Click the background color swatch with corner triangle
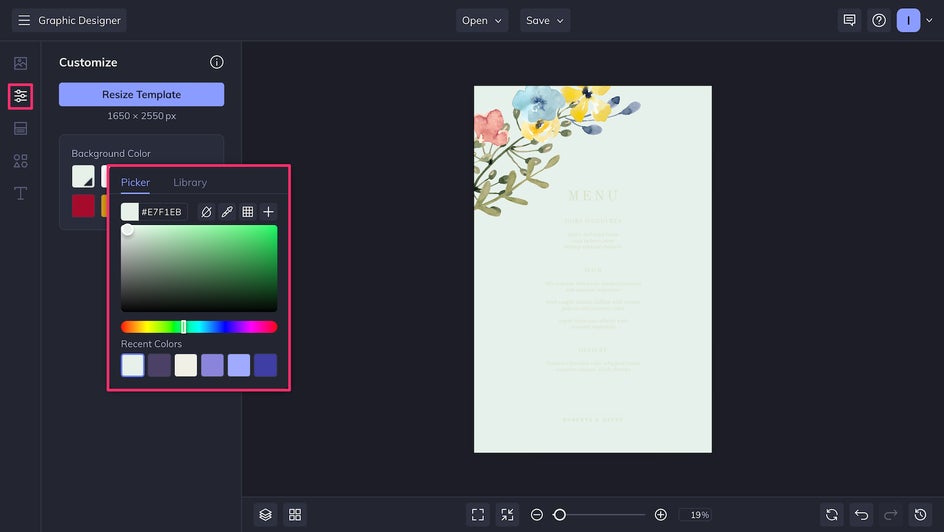This screenshot has height=532, width=944. pos(83,176)
